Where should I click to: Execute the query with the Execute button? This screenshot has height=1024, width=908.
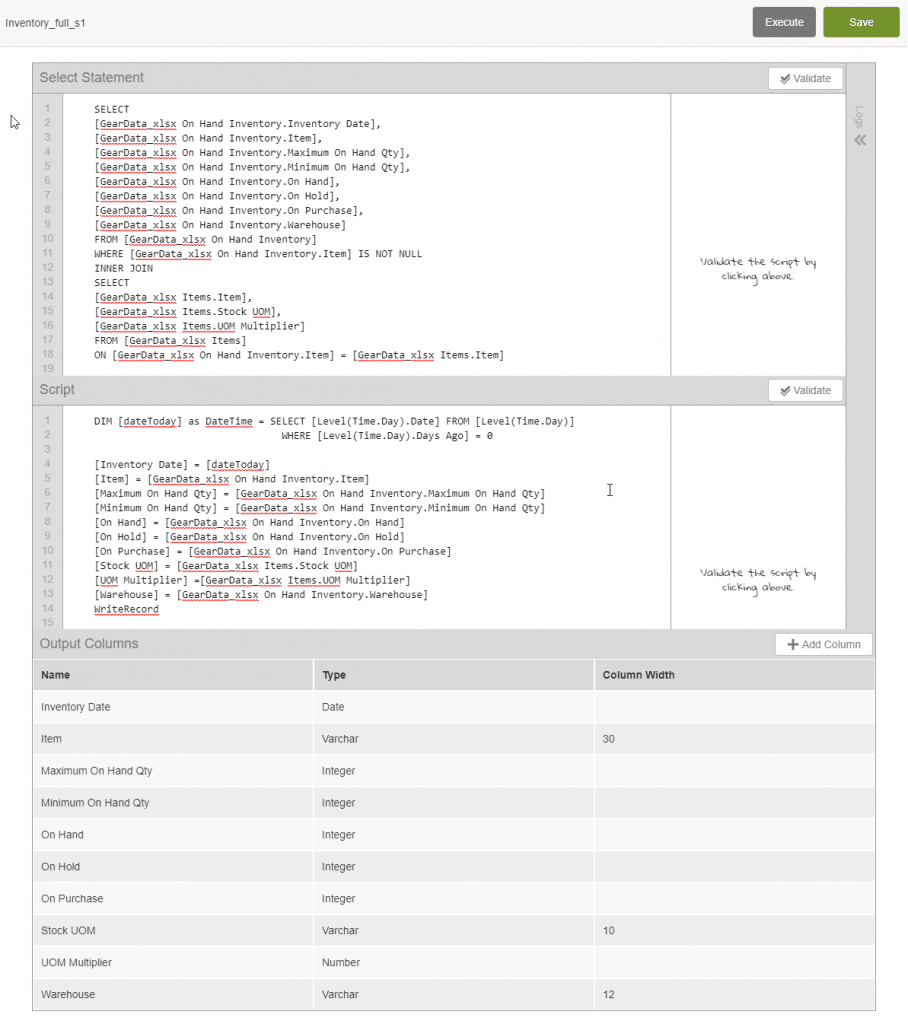click(x=784, y=22)
